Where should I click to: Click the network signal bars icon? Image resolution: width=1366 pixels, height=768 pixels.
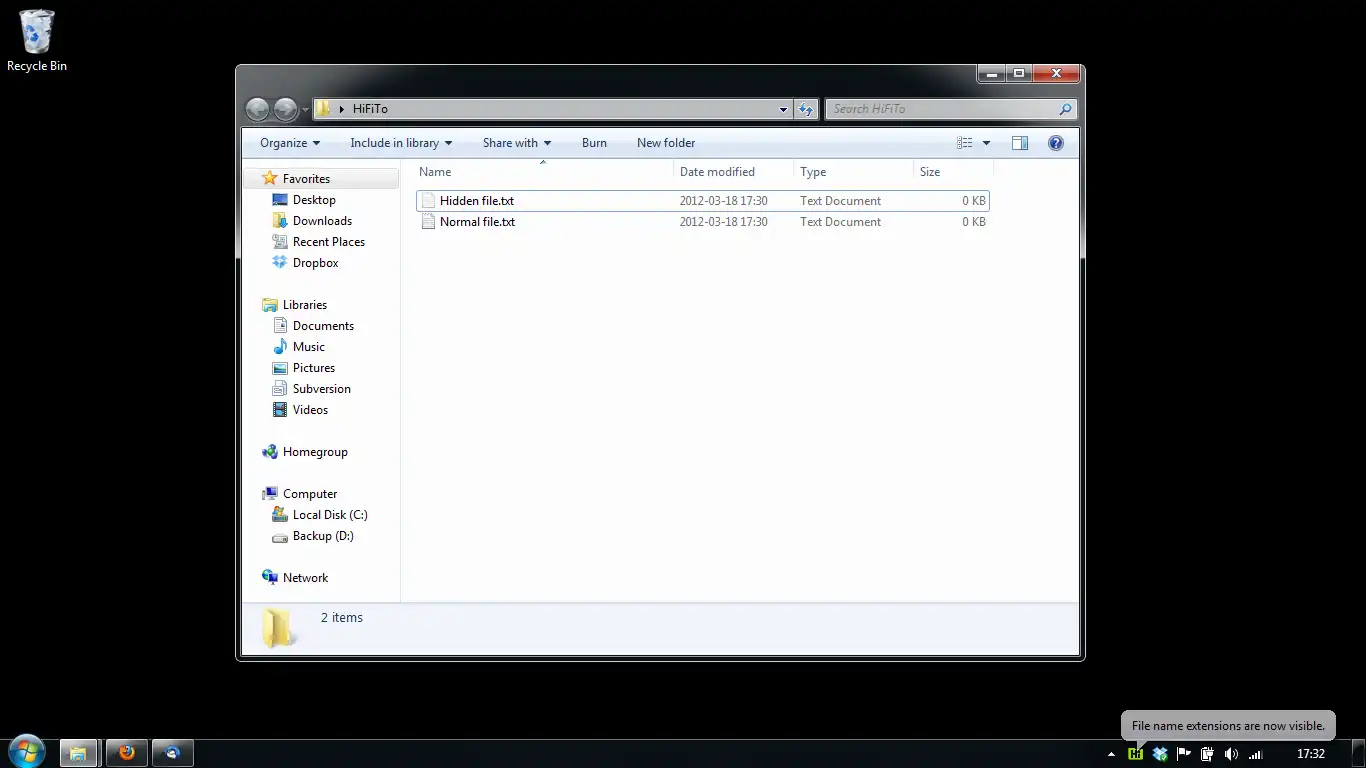pos(1256,754)
